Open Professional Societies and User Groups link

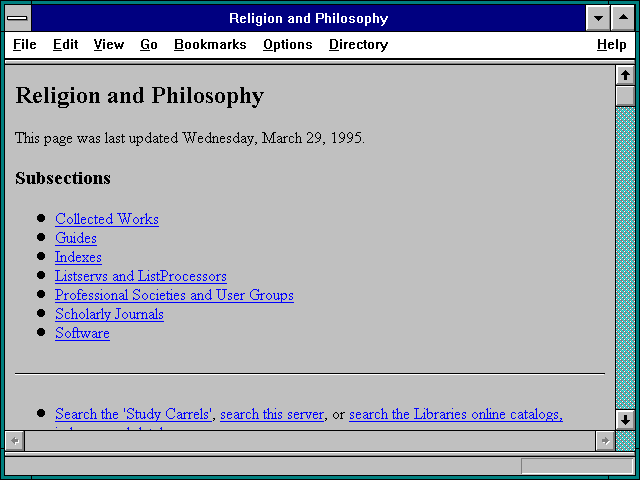174,295
